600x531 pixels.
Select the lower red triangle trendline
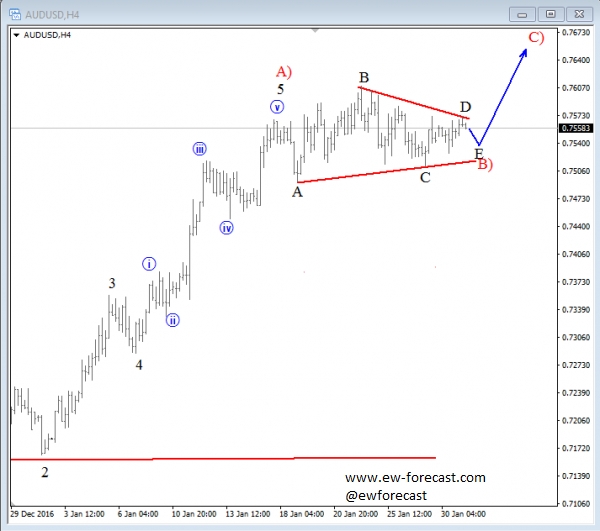[x=386, y=172]
